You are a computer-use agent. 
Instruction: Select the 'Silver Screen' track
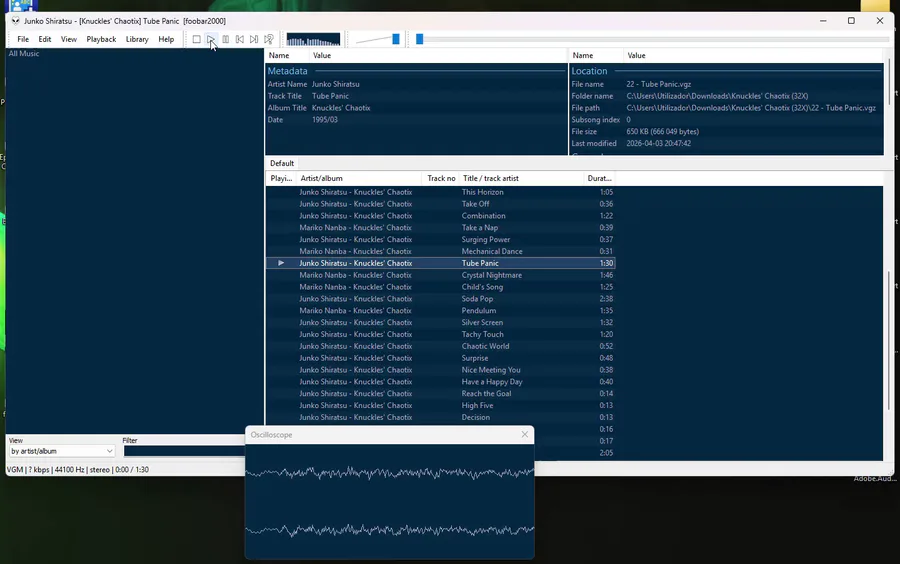[441, 322]
